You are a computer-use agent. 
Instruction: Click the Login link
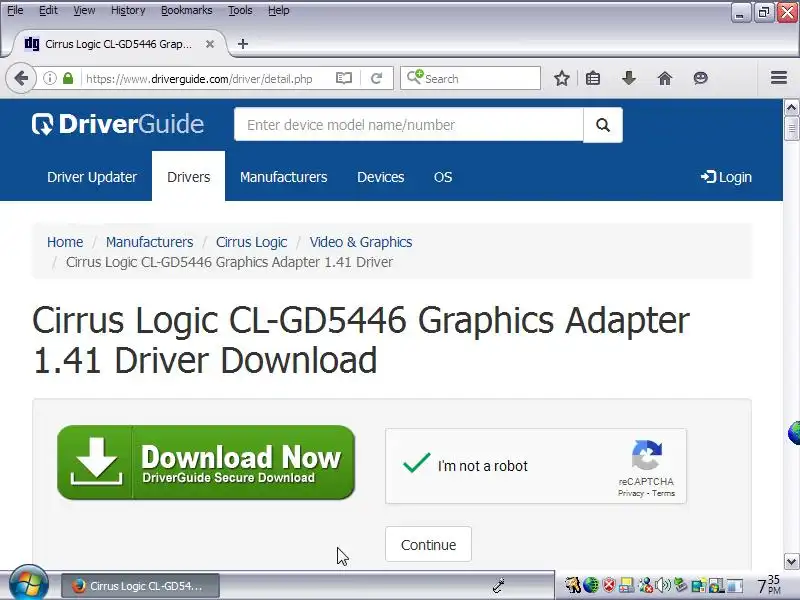click(726, 177)
